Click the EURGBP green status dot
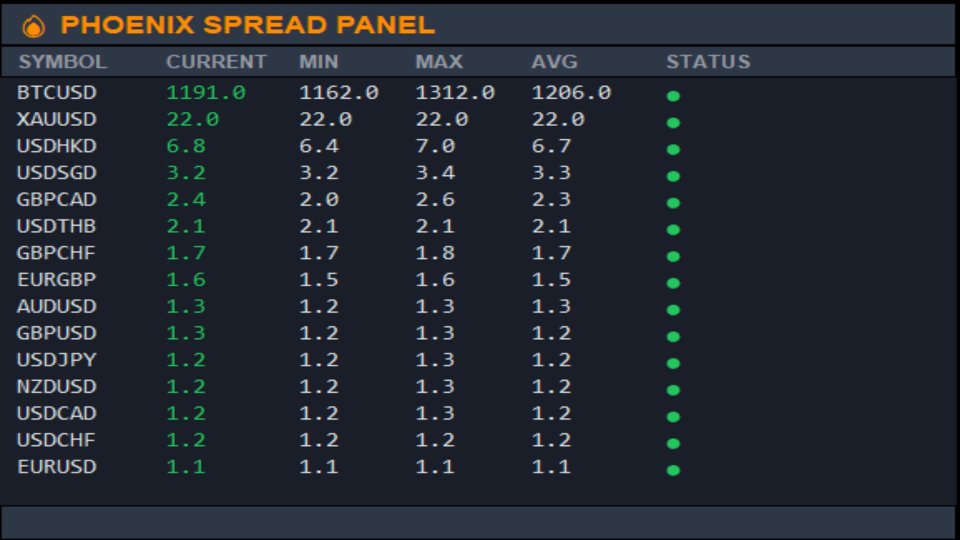This screenshot has width=960, height=540. 673,283
